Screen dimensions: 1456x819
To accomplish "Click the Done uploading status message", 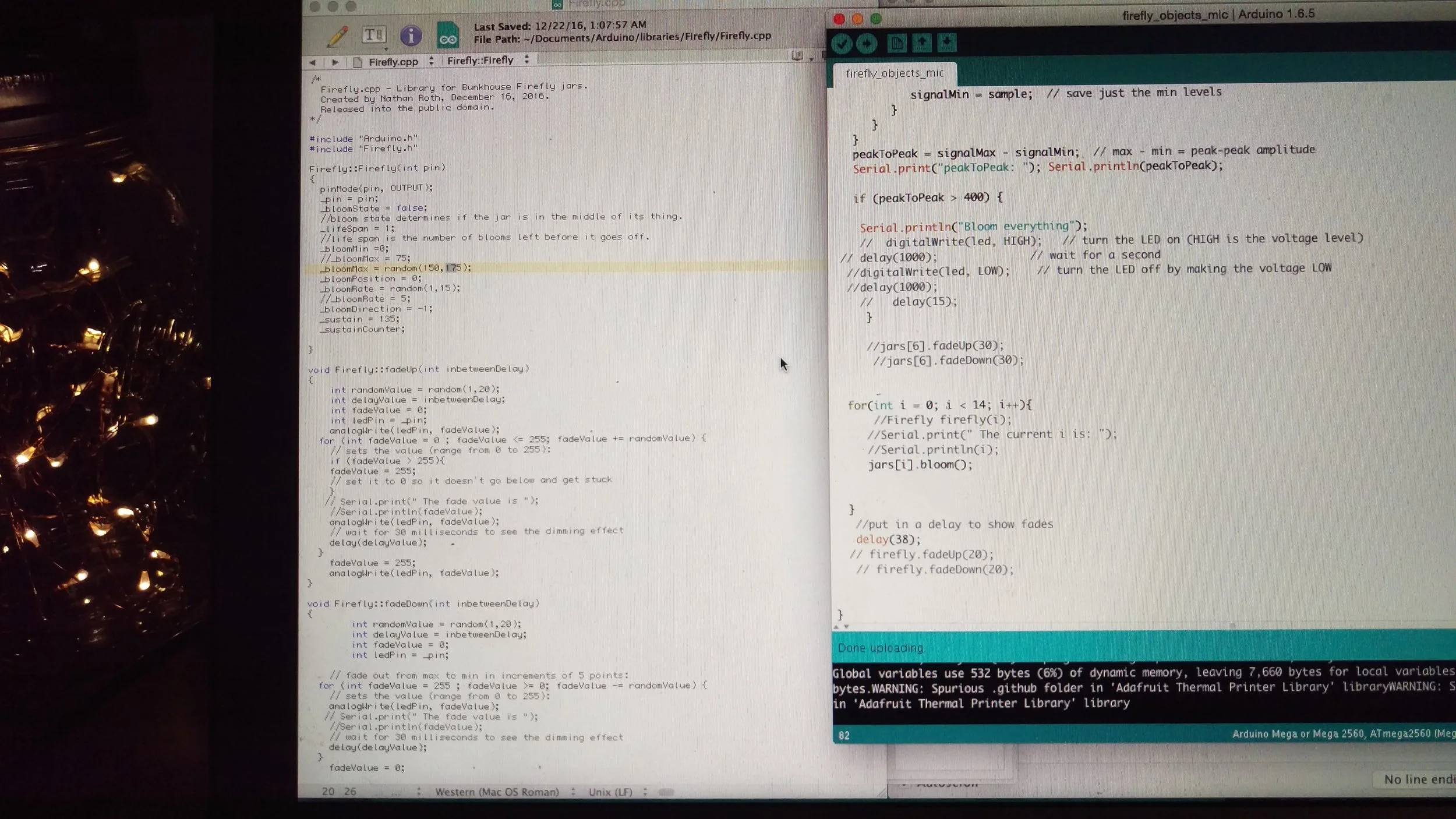I will [x=880, y=648].
